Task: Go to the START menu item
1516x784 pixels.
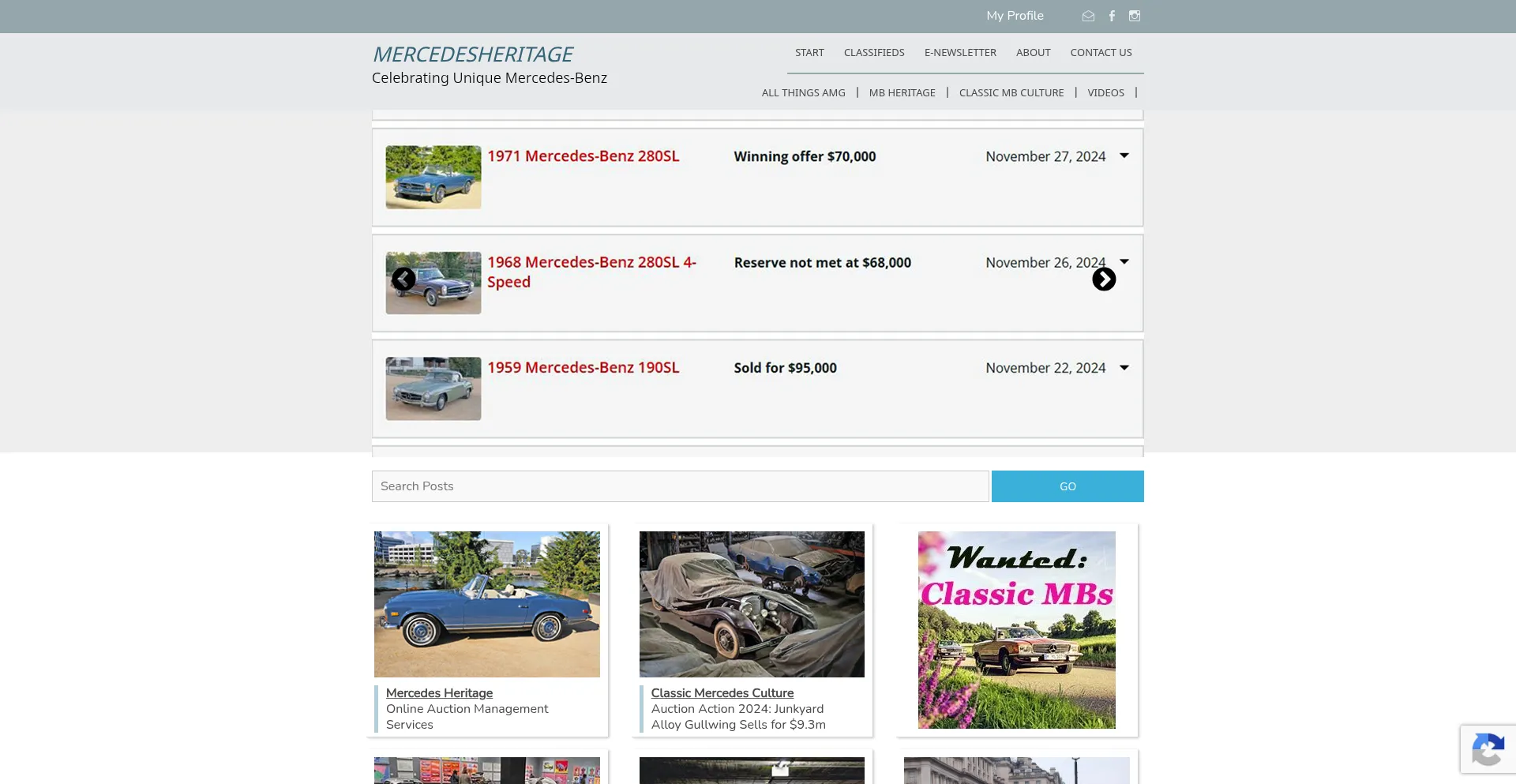Action: coord(809,53)
